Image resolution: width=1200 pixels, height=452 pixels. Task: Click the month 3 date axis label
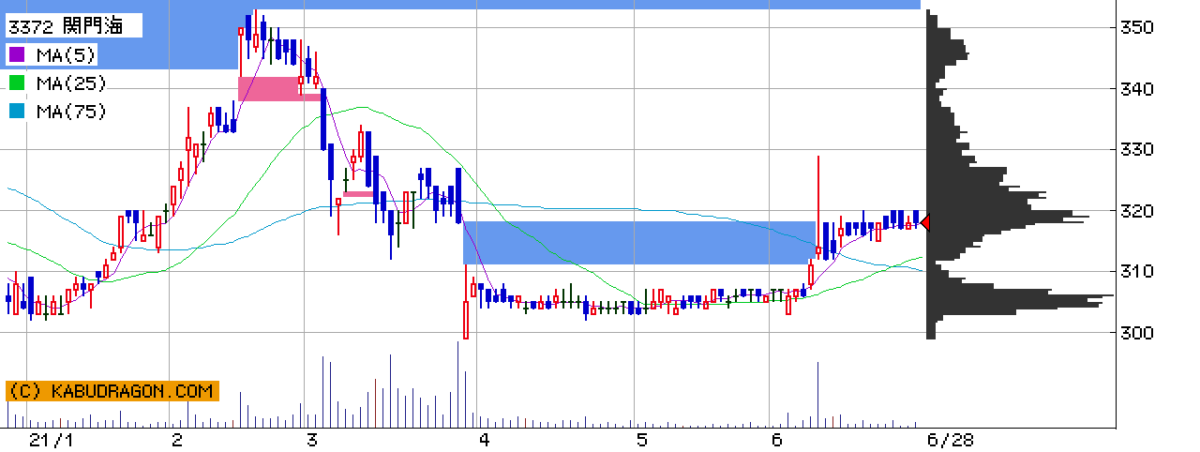pyautogui.click(x=313, y=440)
